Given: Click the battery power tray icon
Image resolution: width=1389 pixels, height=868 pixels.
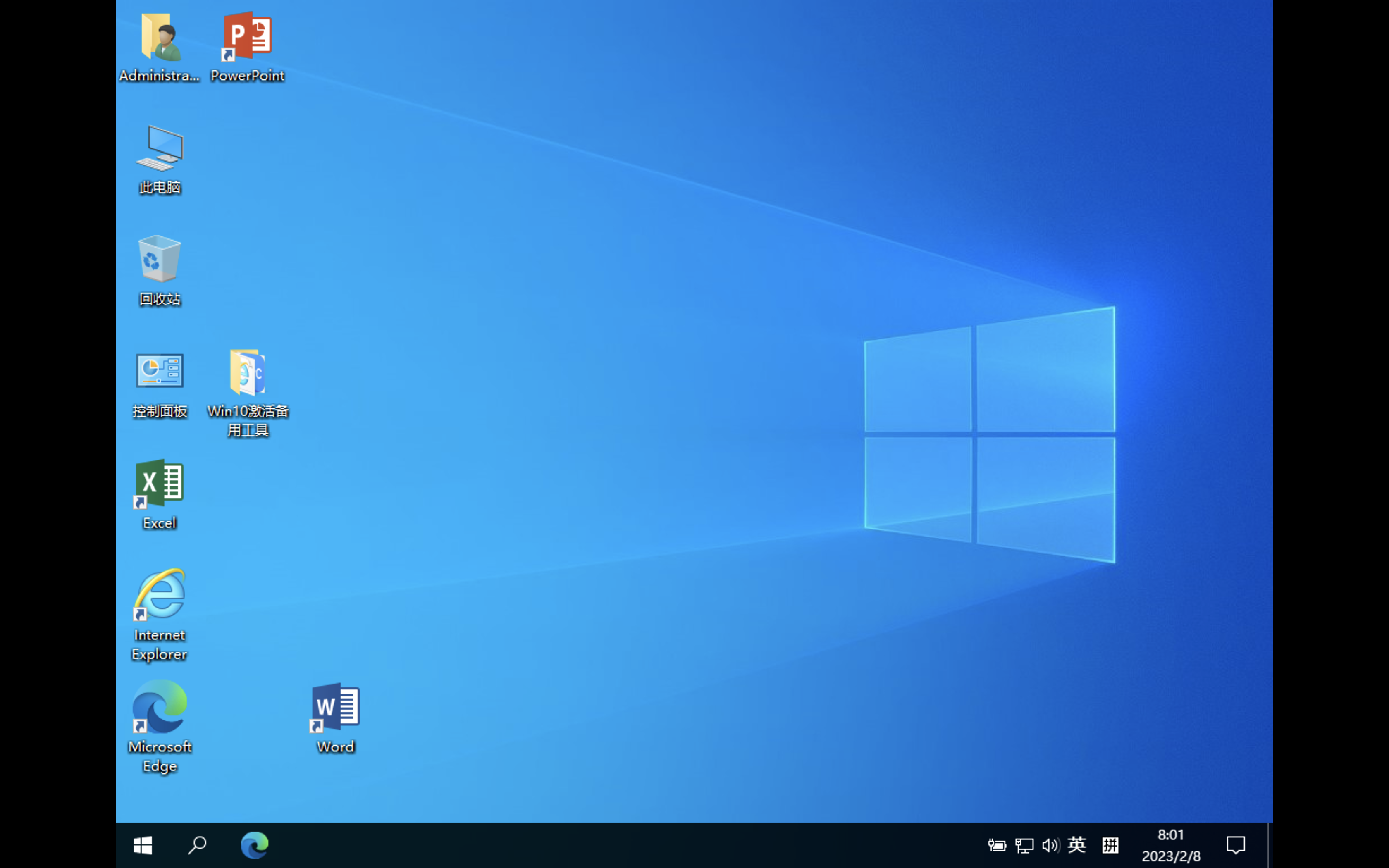Looking at the screenshot, I should (x=996, y=845).
